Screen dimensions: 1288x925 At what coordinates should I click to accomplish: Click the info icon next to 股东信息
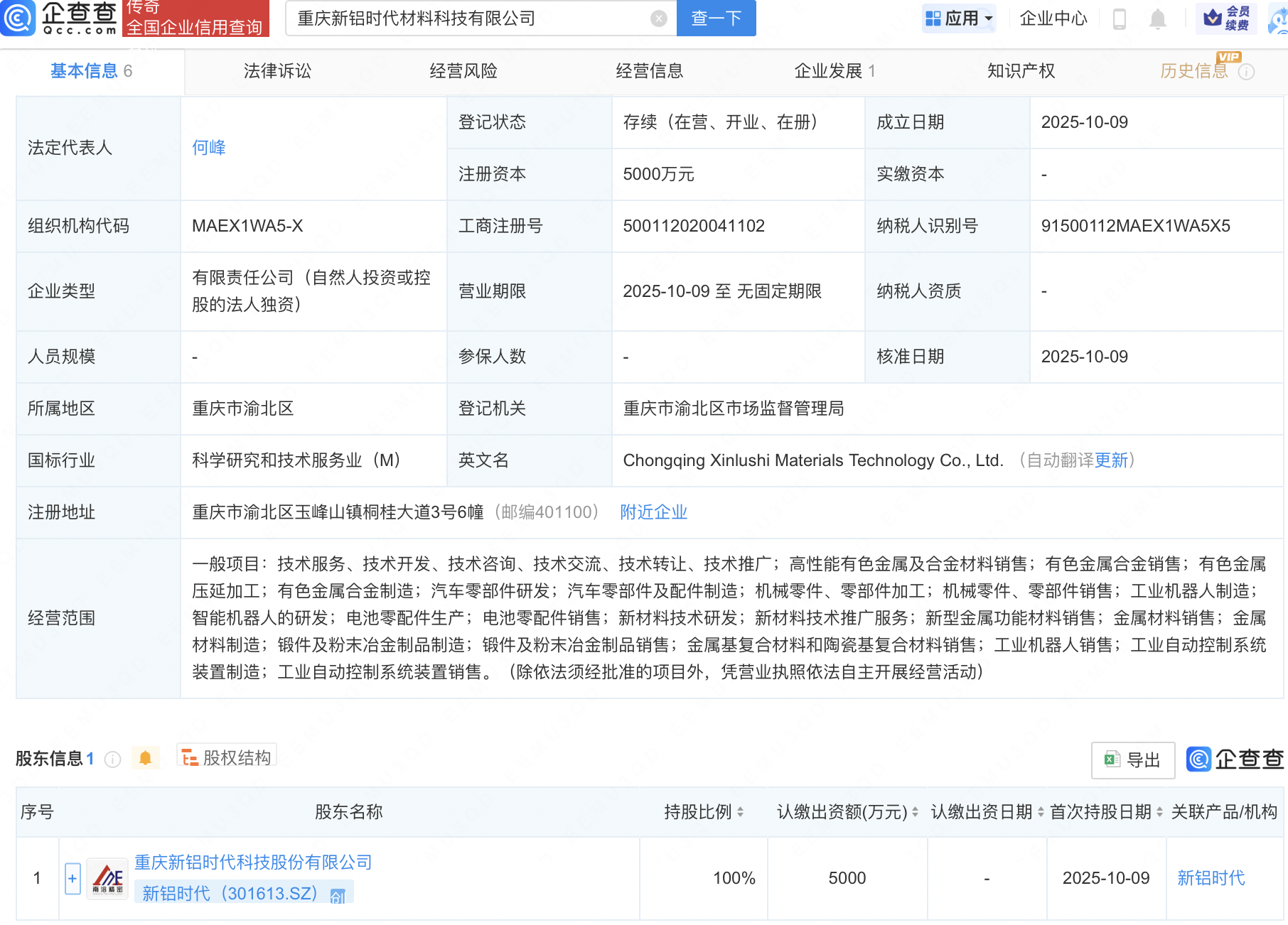(112, 759)
